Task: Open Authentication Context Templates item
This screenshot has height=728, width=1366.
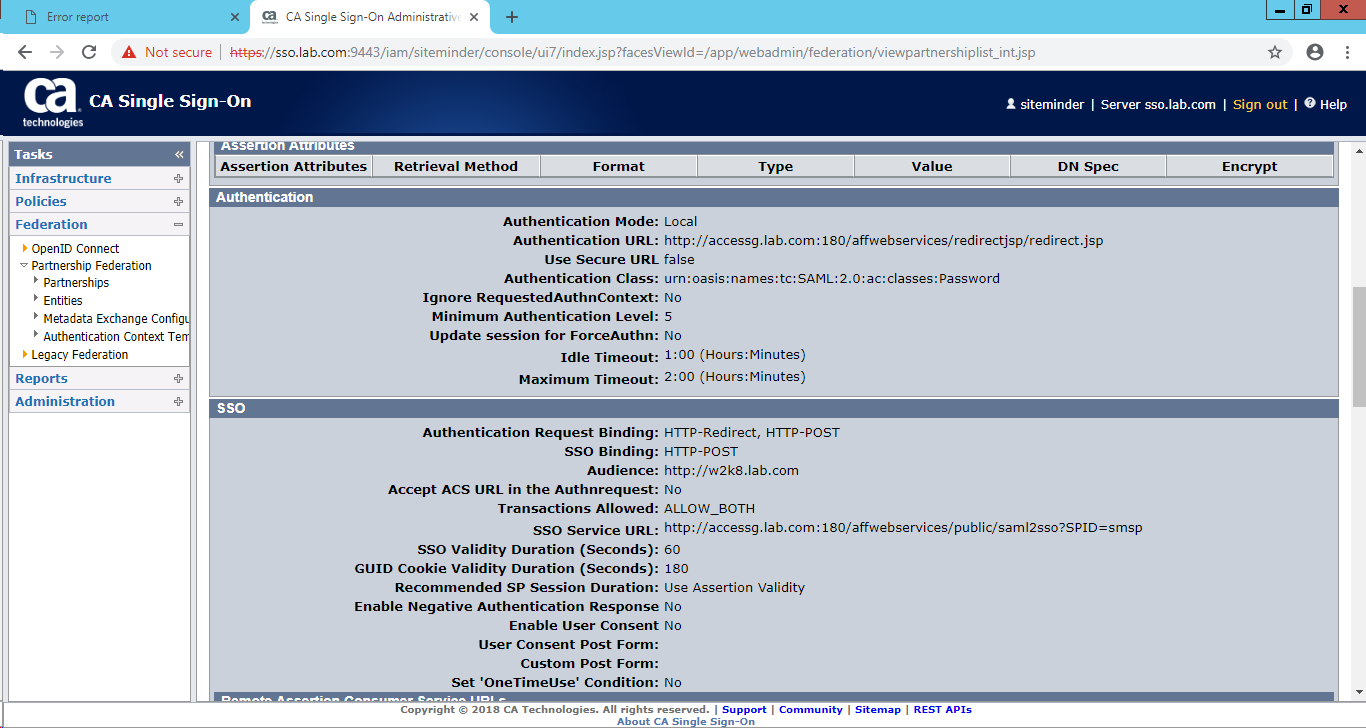Action: point(116,337)
